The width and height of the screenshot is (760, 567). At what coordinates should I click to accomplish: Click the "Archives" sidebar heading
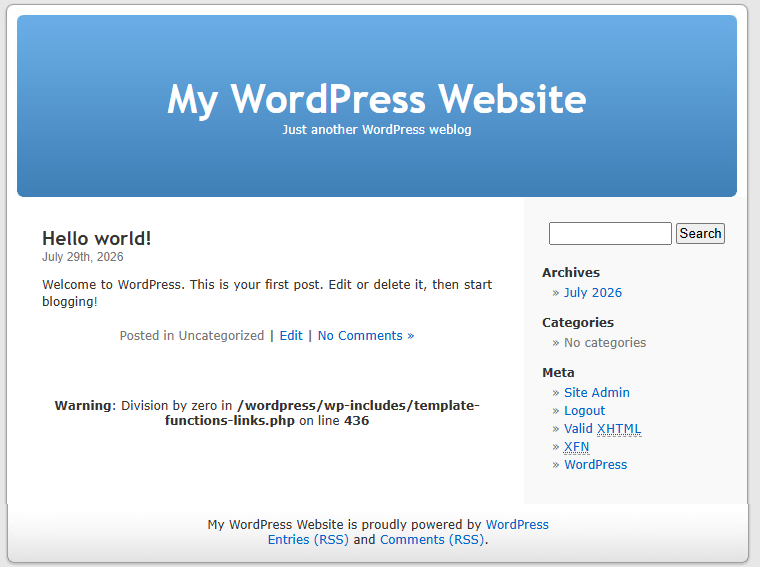571,272
